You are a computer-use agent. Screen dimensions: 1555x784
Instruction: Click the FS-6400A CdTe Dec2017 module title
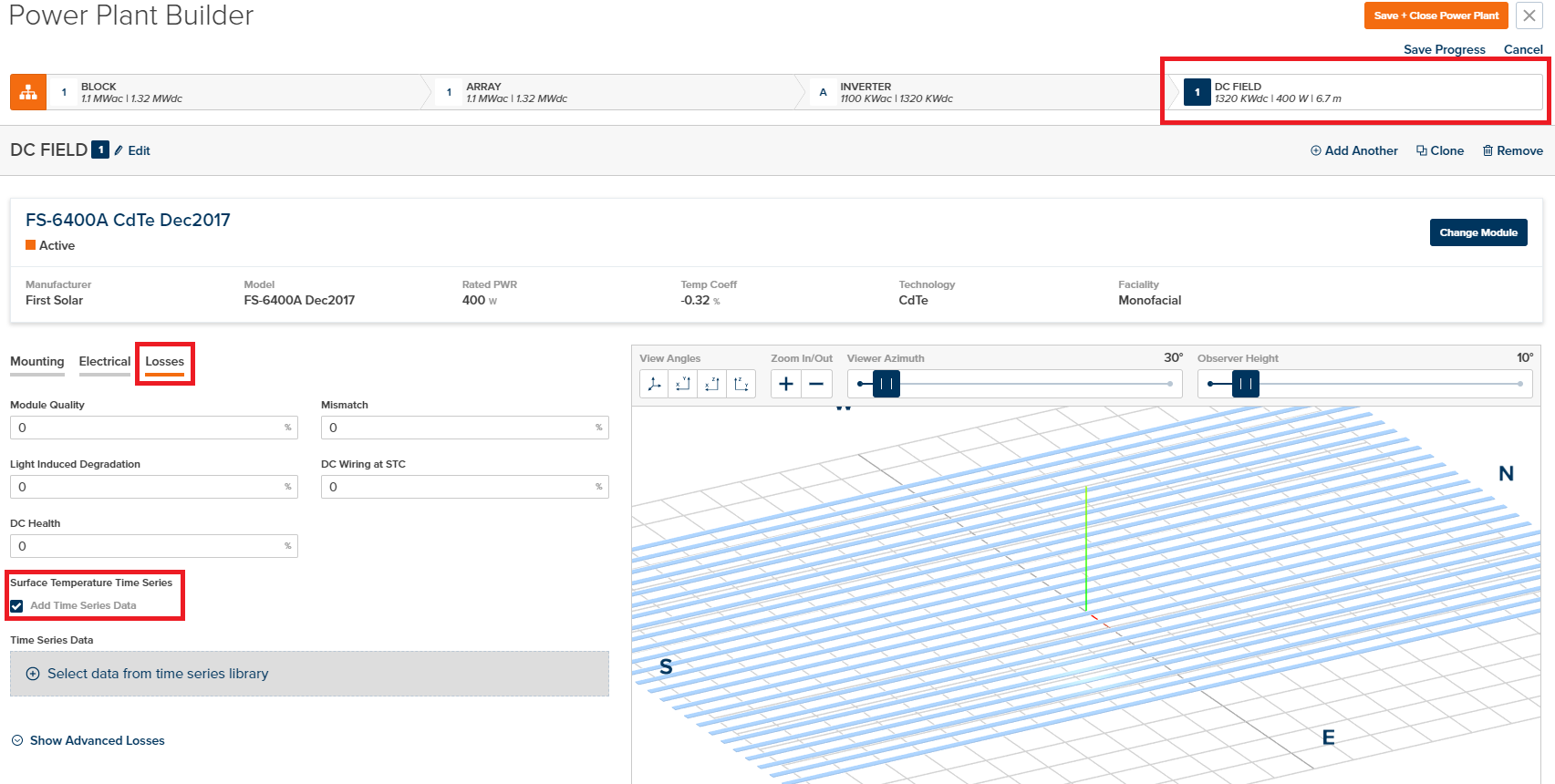point(128,220)
